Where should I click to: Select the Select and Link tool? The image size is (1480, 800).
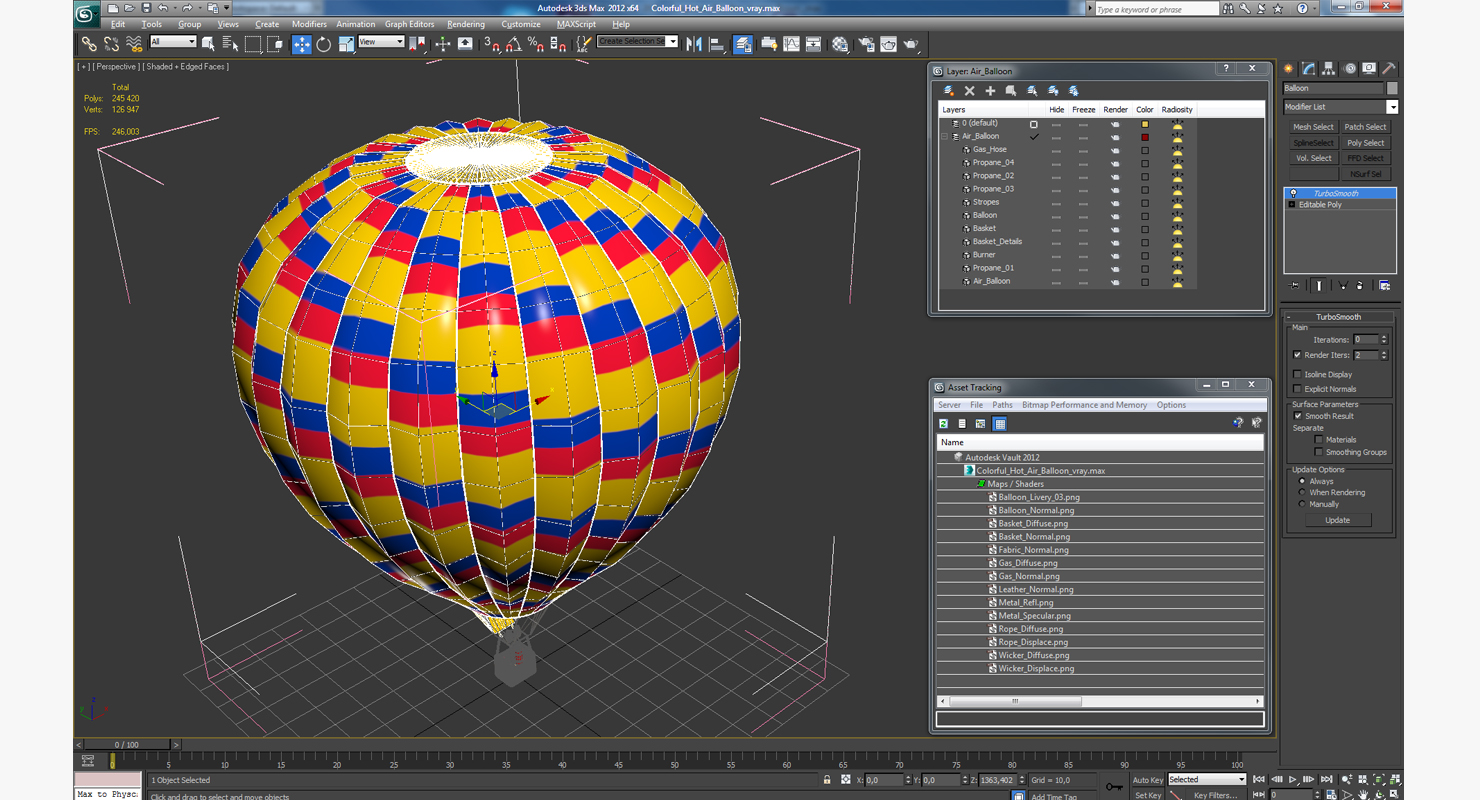90,44
